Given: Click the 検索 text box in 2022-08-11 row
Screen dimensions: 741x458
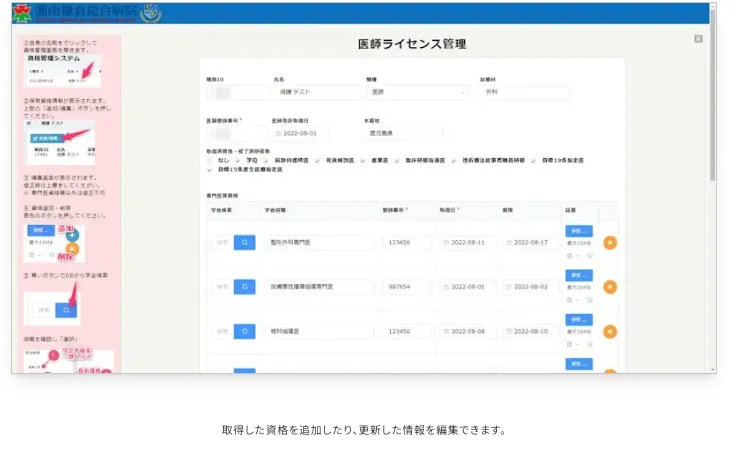Looking at the screenshot, I should [223, 242].
